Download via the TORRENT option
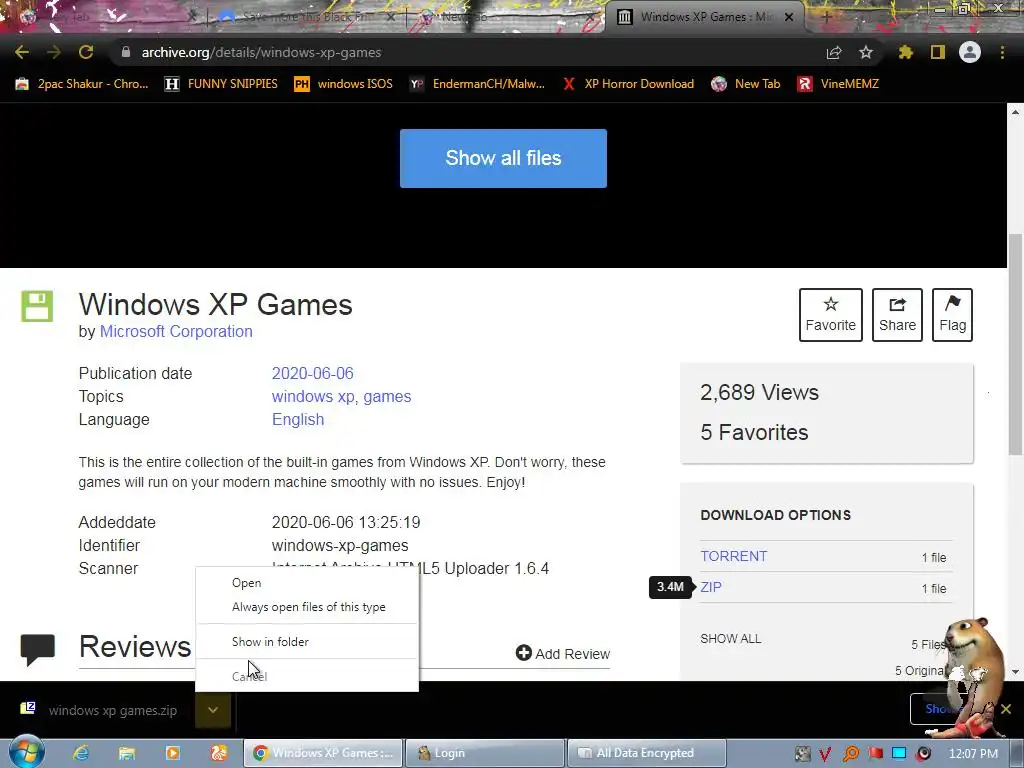This screenshot has width=1024, height=768. [x=733, y=556]
